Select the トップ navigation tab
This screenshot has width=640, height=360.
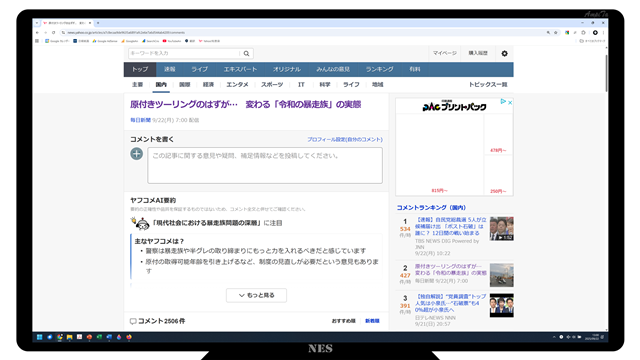[x=140, y=69]
